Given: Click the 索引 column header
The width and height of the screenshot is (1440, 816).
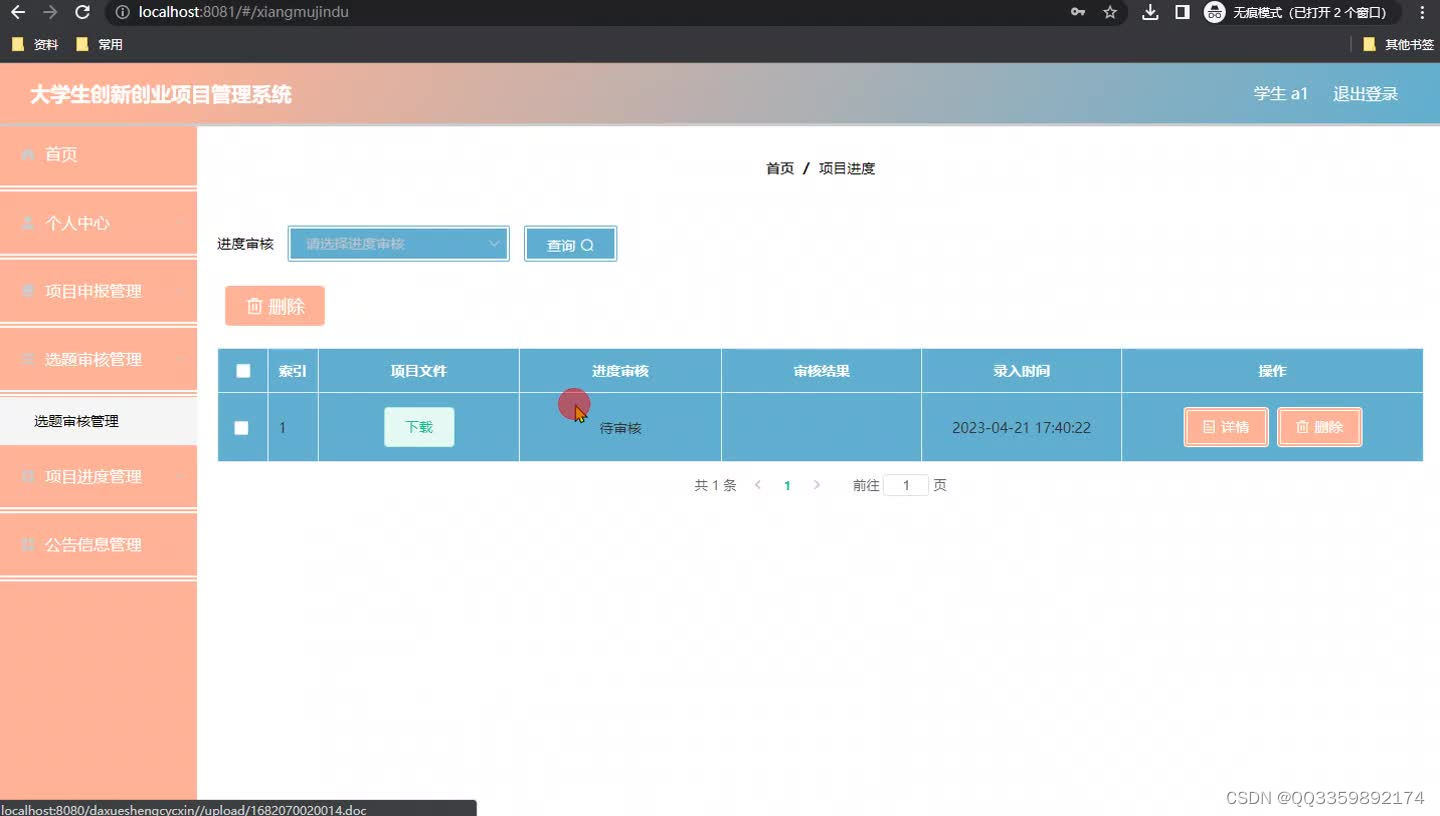Looking at the screenshot, I should (292, 371).
